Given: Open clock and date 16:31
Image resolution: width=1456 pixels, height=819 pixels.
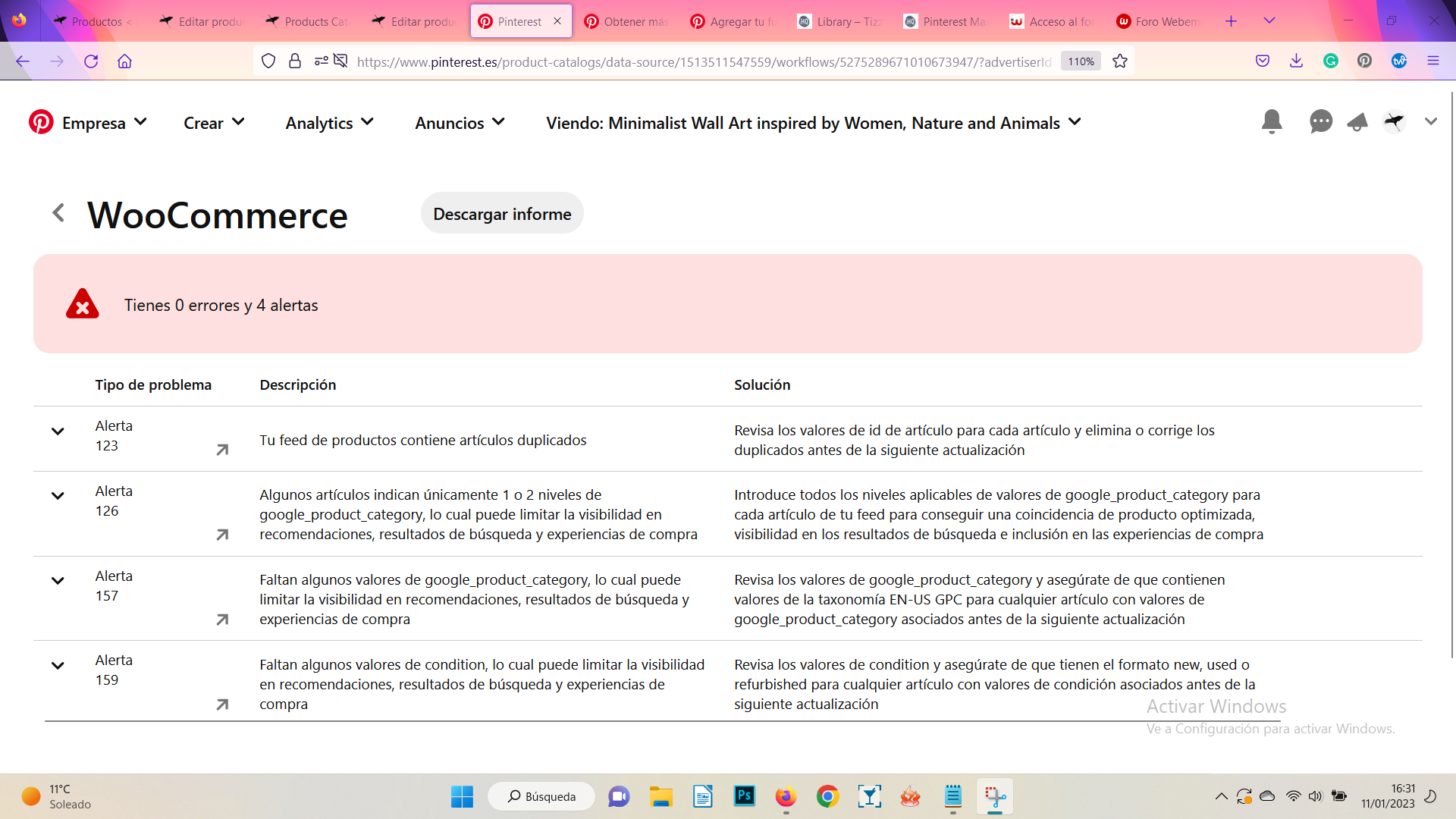Looking at the screenshot, I should pos(1388,796).
